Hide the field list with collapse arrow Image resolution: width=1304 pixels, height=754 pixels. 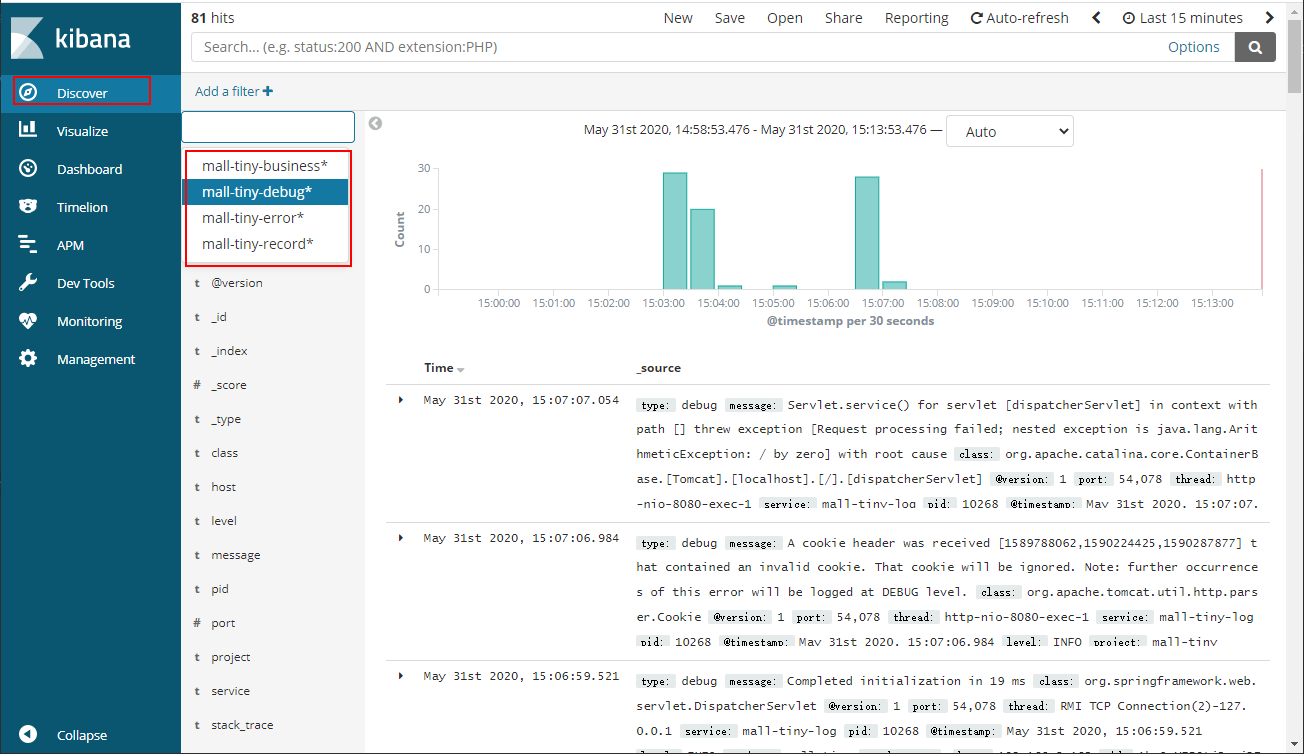tap(375, 124)
